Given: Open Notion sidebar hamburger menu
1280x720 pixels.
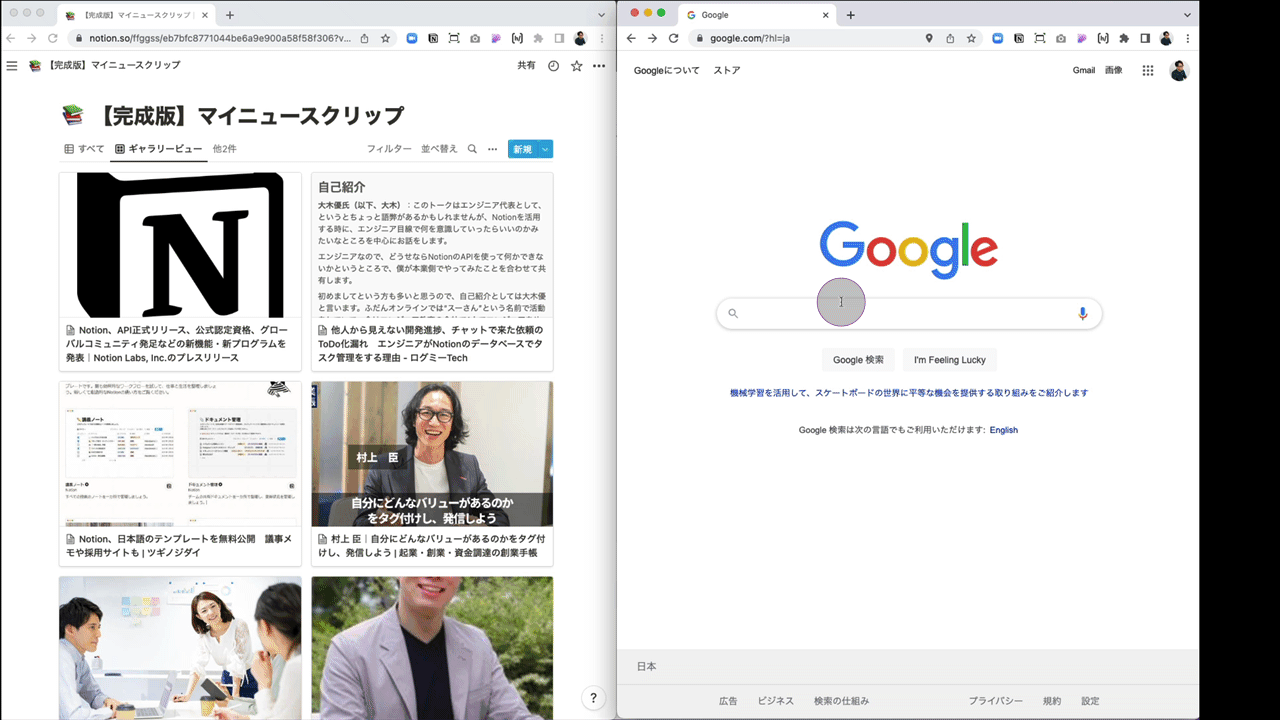Looking at the screenshot, I should pos(12,65).
